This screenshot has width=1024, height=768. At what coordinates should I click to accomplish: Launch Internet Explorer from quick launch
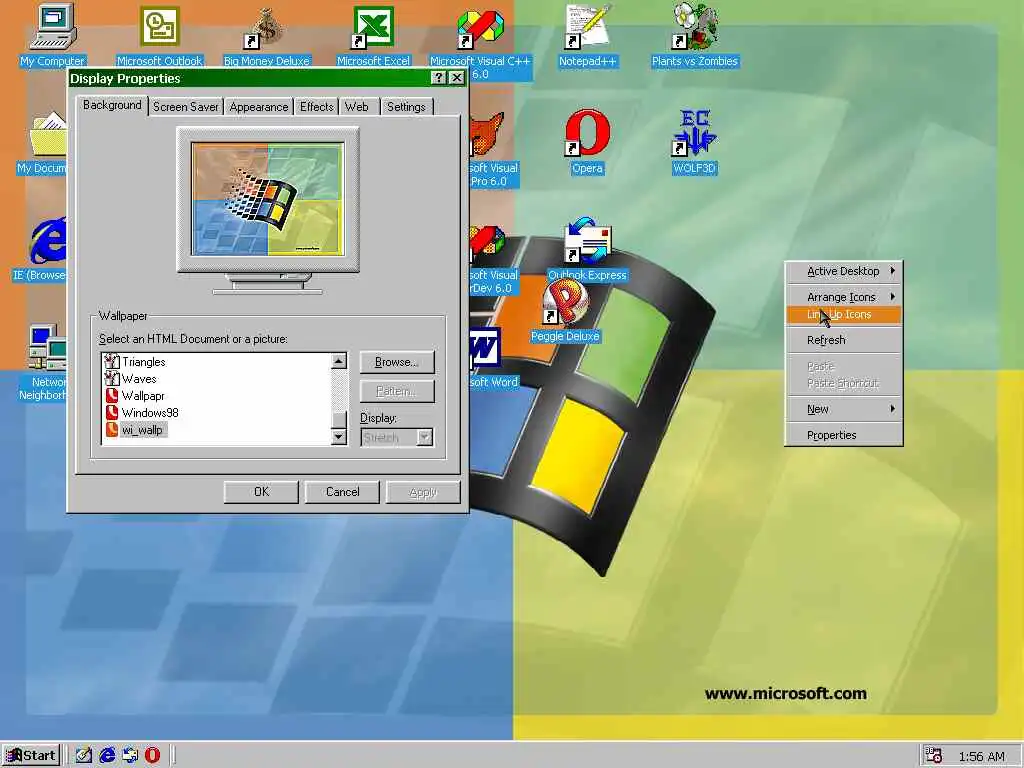pyautogui.click(x=107, y=756)
